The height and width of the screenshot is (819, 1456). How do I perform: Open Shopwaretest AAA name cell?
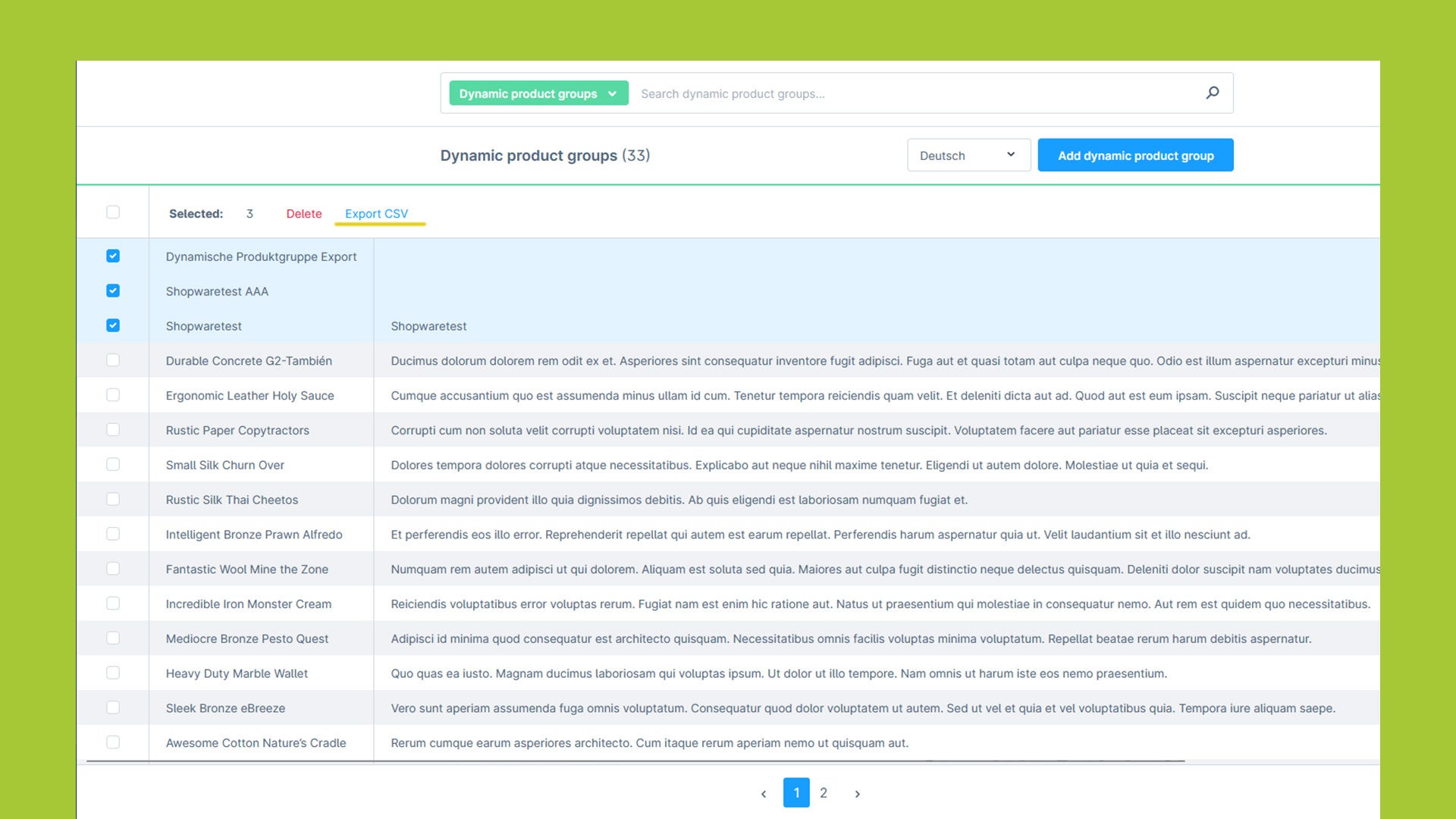217,292
